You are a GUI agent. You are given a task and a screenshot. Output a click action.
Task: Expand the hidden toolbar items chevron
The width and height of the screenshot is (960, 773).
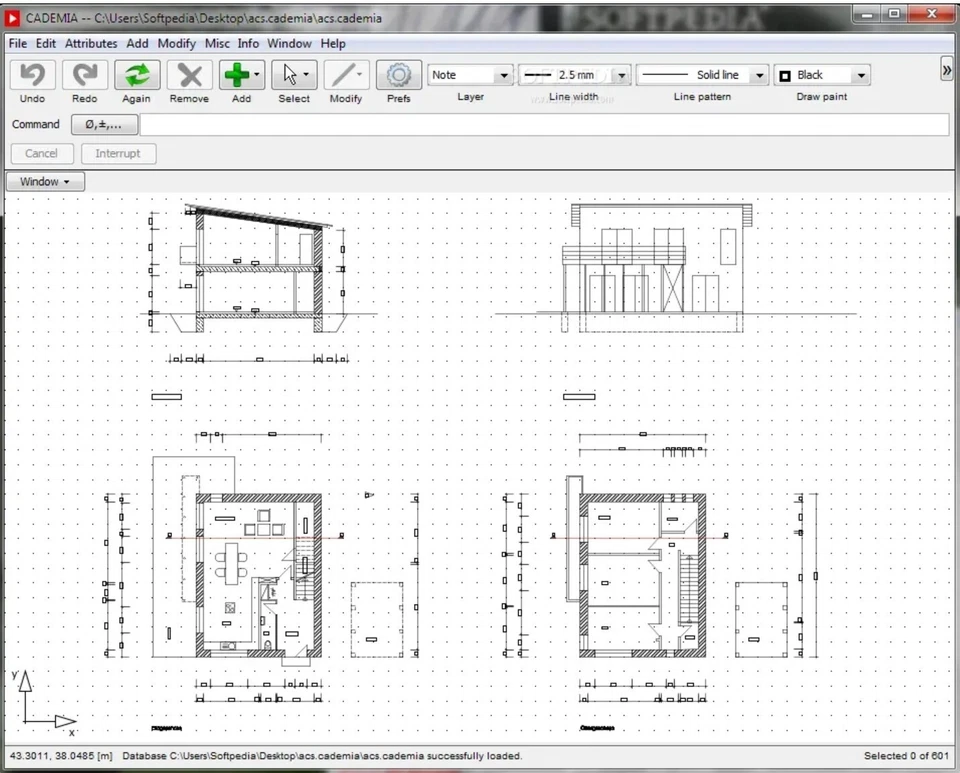[x=946, y=70]
